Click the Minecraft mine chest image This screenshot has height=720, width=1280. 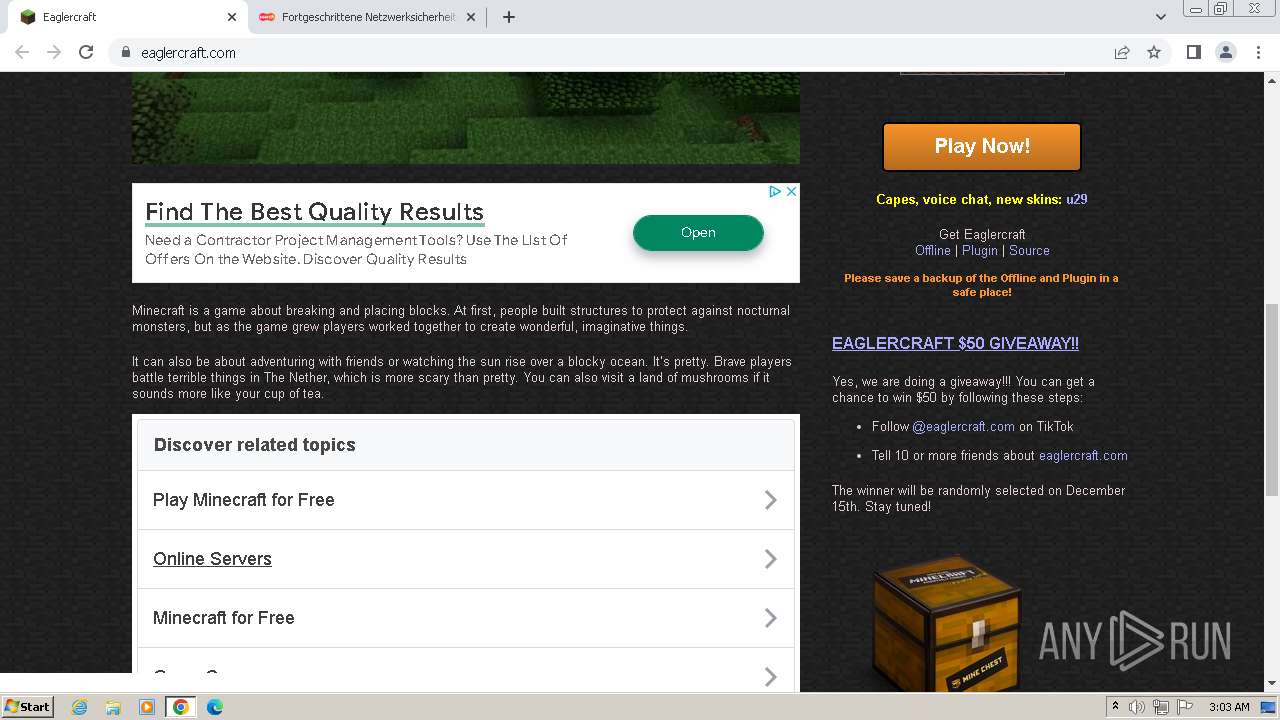946,624
